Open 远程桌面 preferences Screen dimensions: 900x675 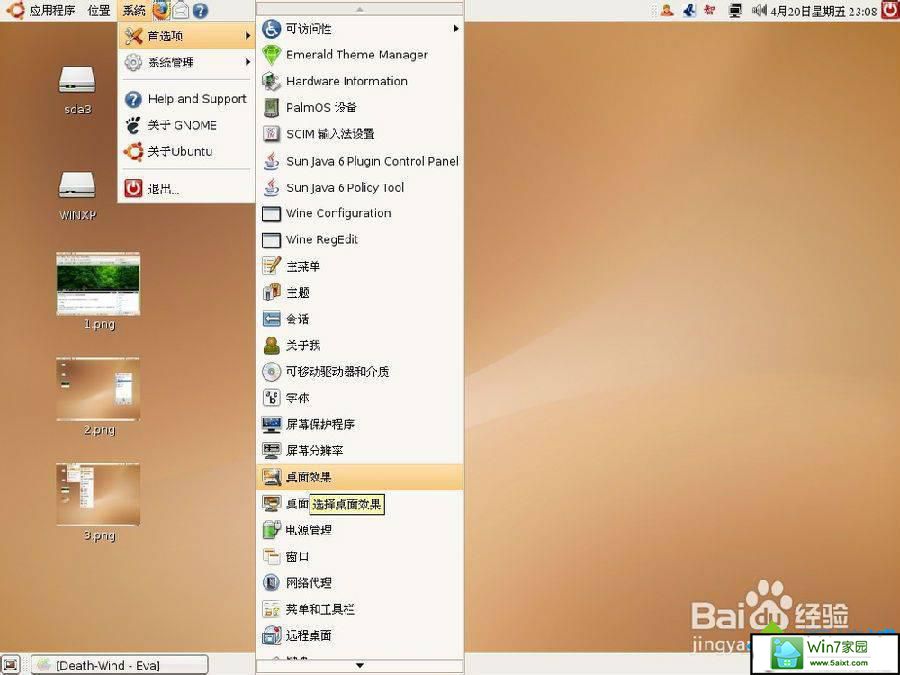pyautogui.click(x=360, y=635)
